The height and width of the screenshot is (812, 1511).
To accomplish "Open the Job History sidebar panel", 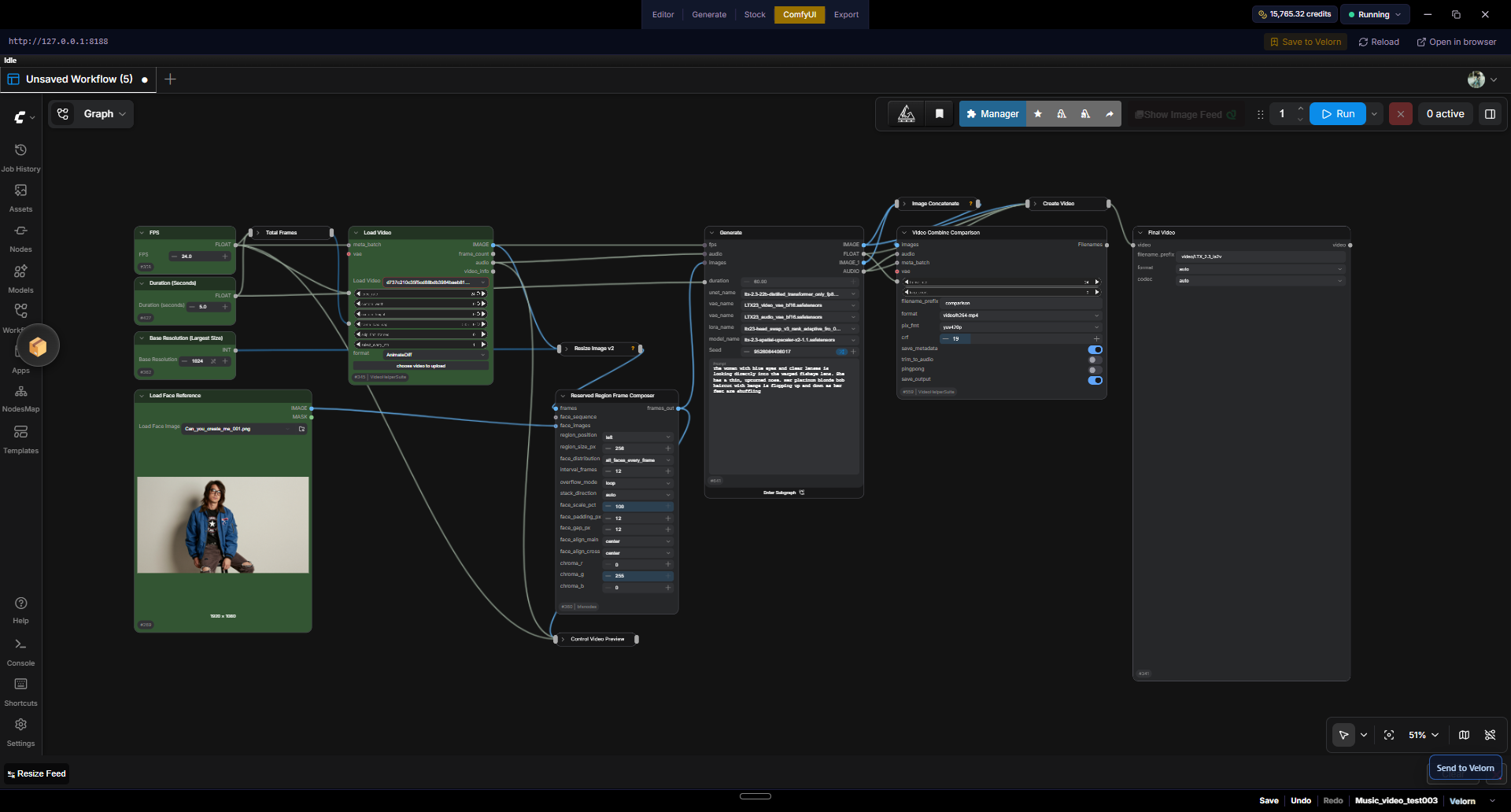I will tap(20, 157).
